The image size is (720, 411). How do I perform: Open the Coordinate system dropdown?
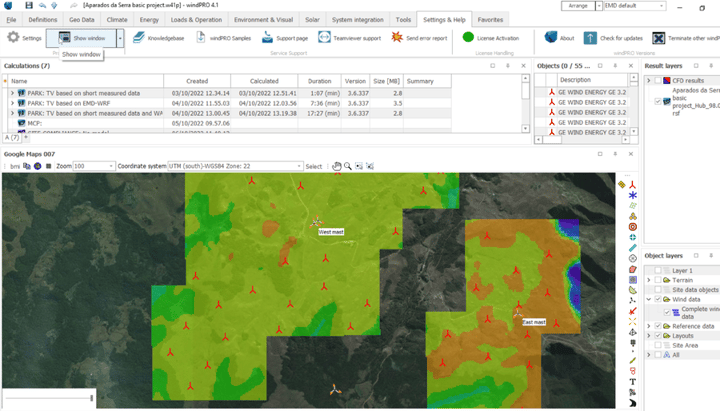click(x=235, y=166)
